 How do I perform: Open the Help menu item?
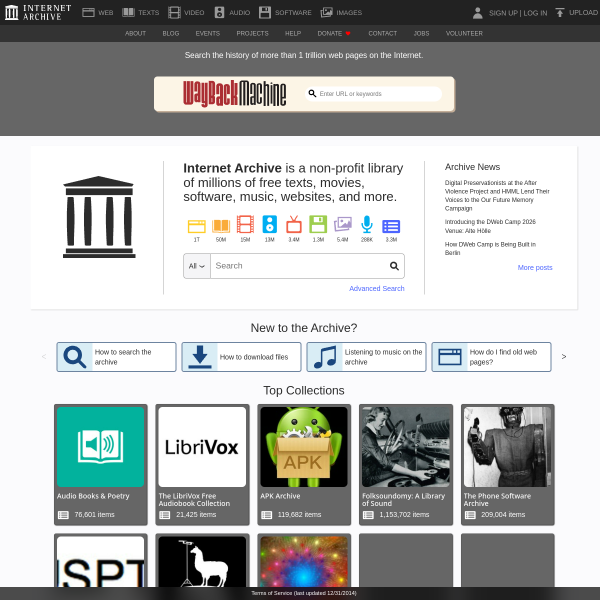[293, 33]
